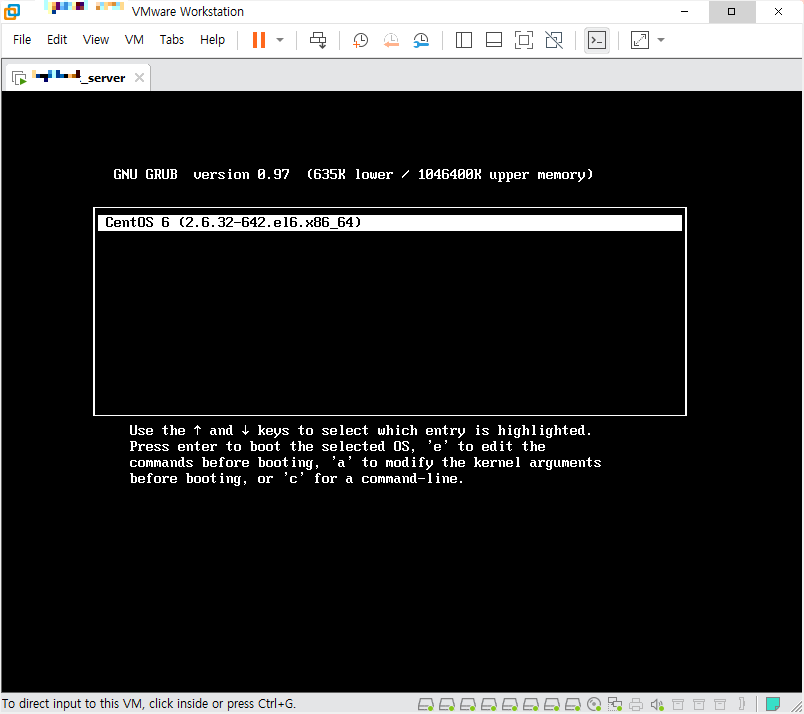804x714 pixels.
Task: Open the Tabs menu
Action: [x=172, y=39]
